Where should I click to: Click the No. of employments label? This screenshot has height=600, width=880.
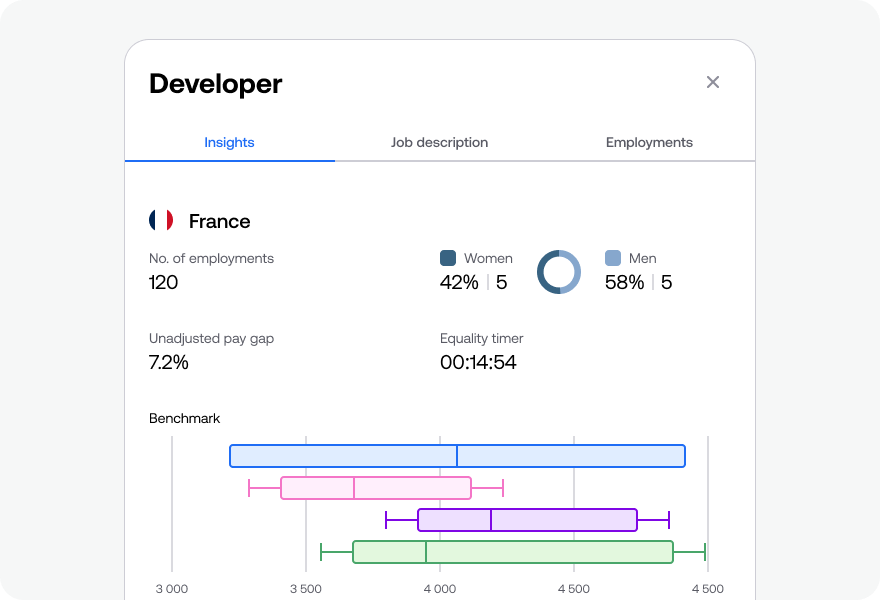click(x=212, y=258)
